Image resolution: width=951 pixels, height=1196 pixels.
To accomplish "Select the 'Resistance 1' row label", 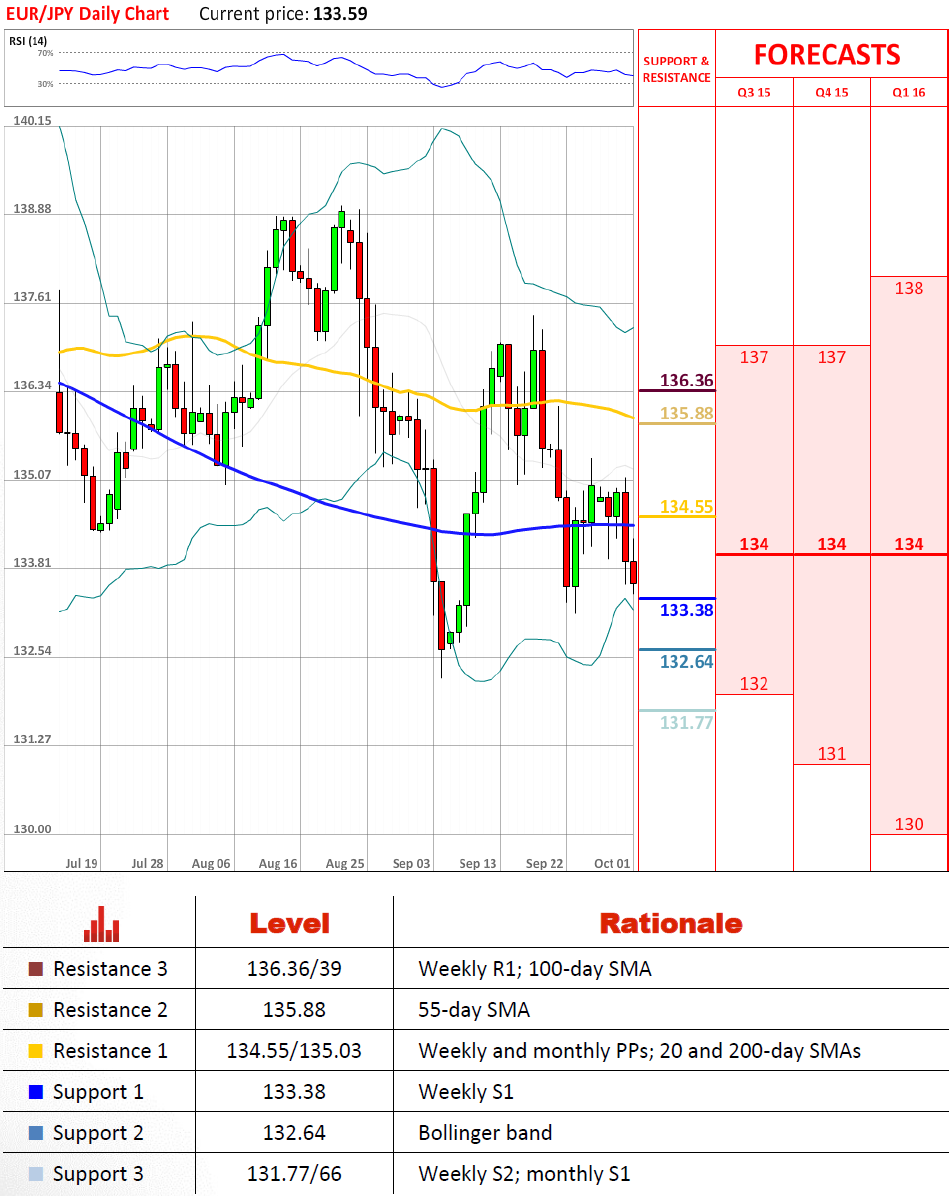I will coord(111,1051).
